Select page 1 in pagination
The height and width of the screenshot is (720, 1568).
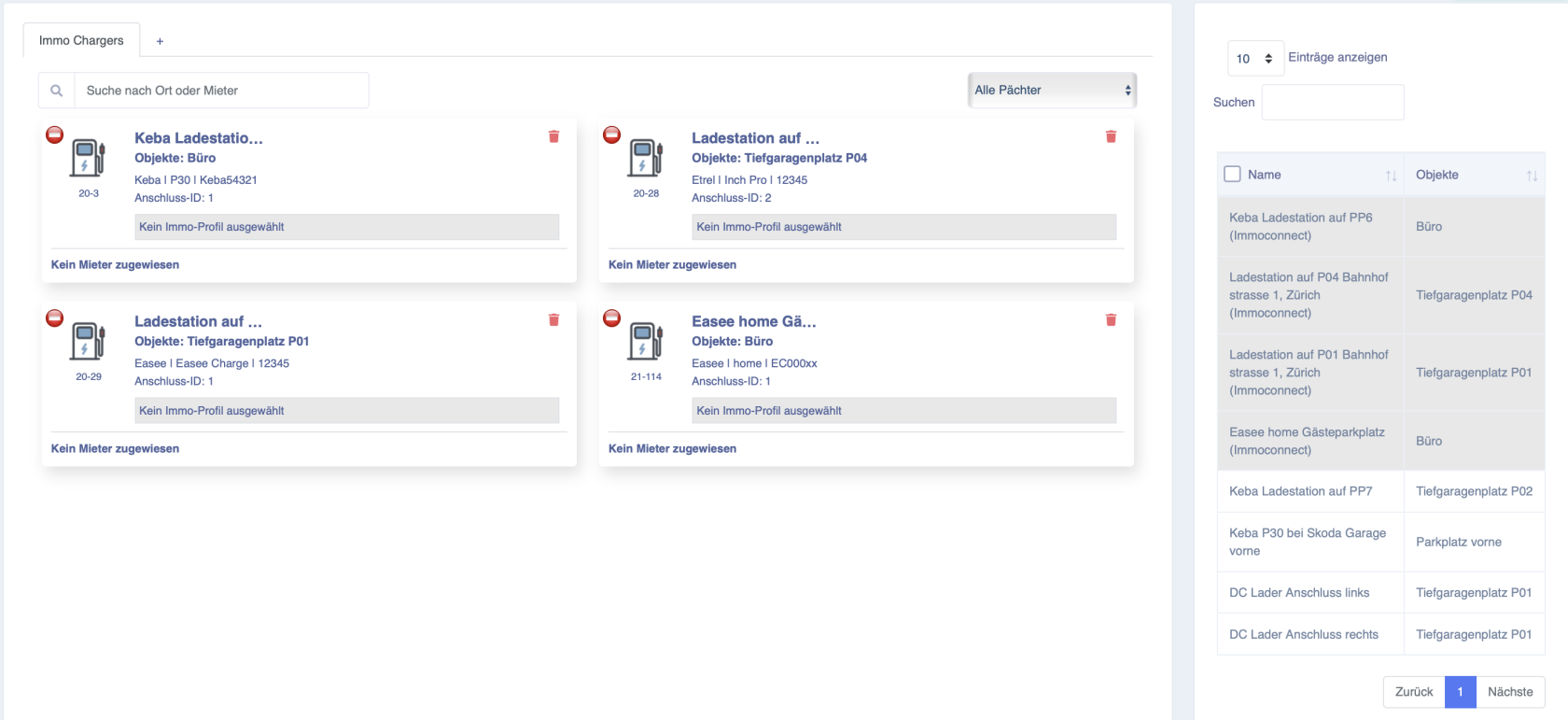point(1460,692)
